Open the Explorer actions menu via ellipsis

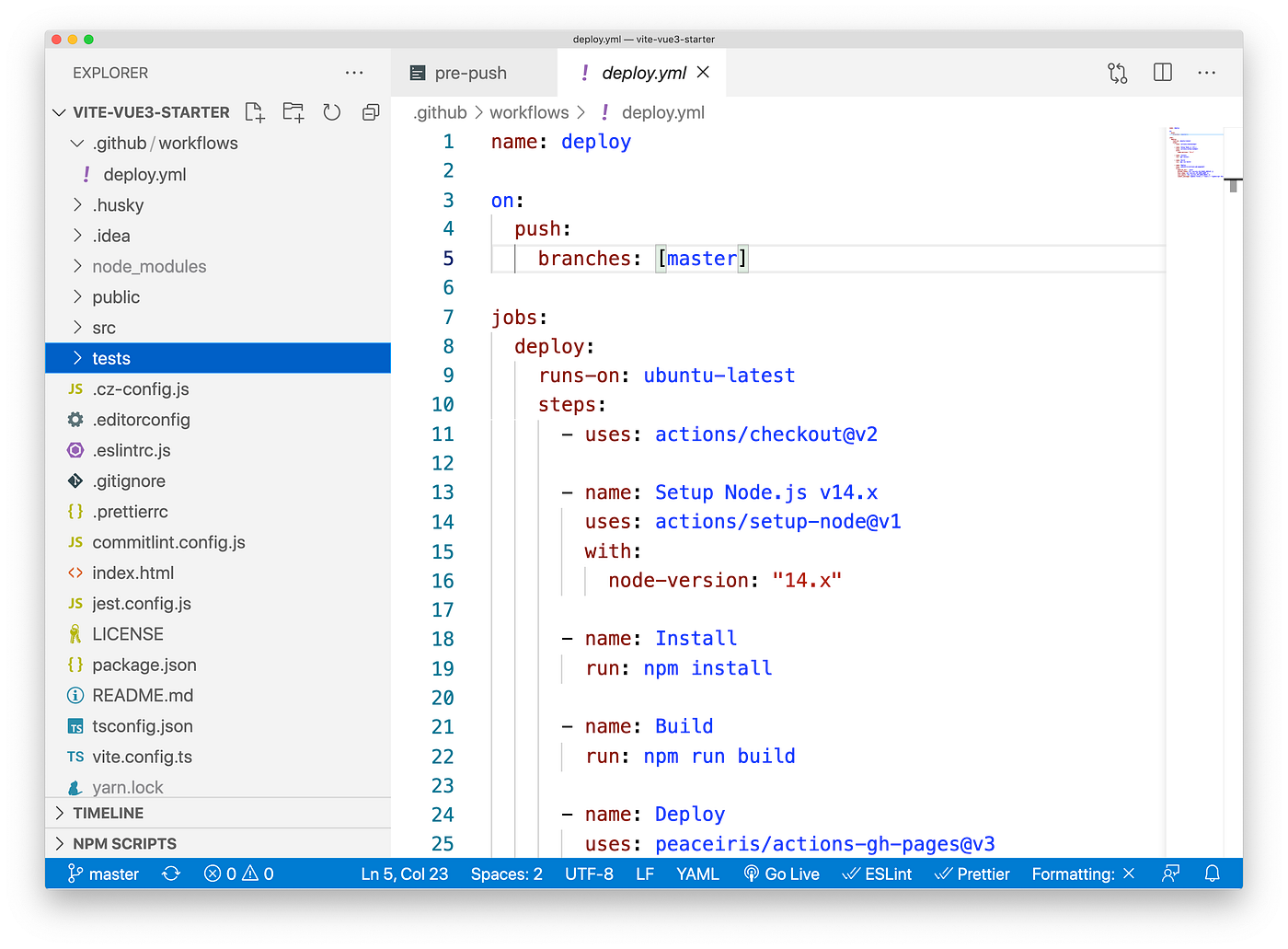[354, 72]
